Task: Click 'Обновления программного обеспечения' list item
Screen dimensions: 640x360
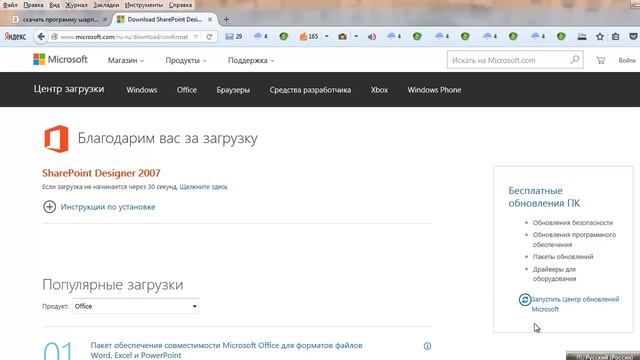Action: (574, 240)
